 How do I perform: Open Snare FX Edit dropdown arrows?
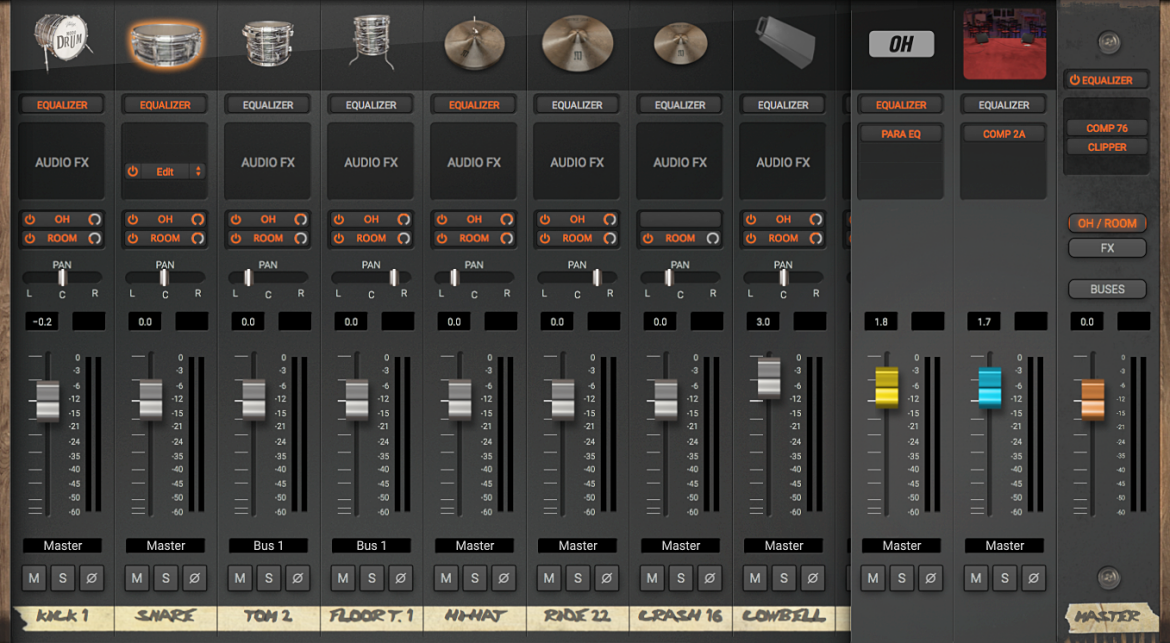tap(198, 172)
